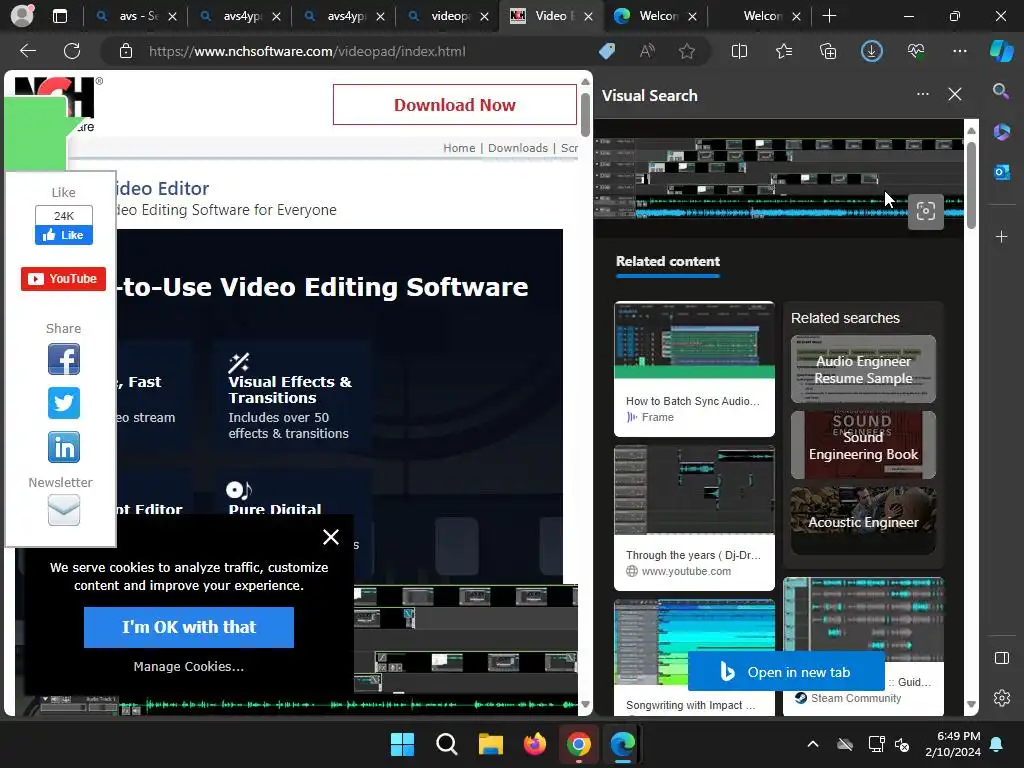The height and width of the screenshot is (768, 1024).
Task: Open the Steam Community result card
Action: [863, 647]
